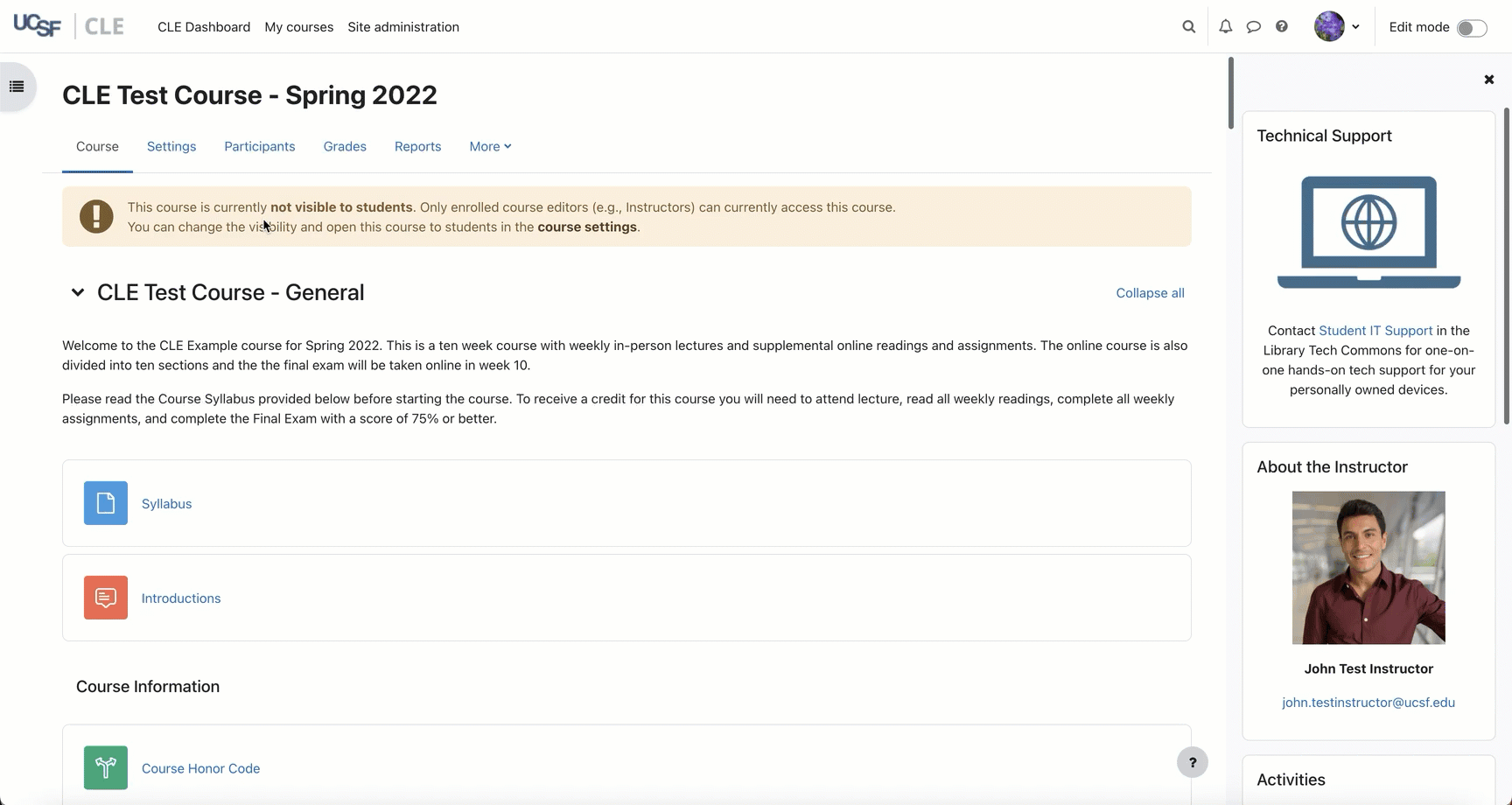Click 'course settings' bold text in notice
Image resolution: width=1512 pixels, height=805 pixels.
click(x=587, y=227)
